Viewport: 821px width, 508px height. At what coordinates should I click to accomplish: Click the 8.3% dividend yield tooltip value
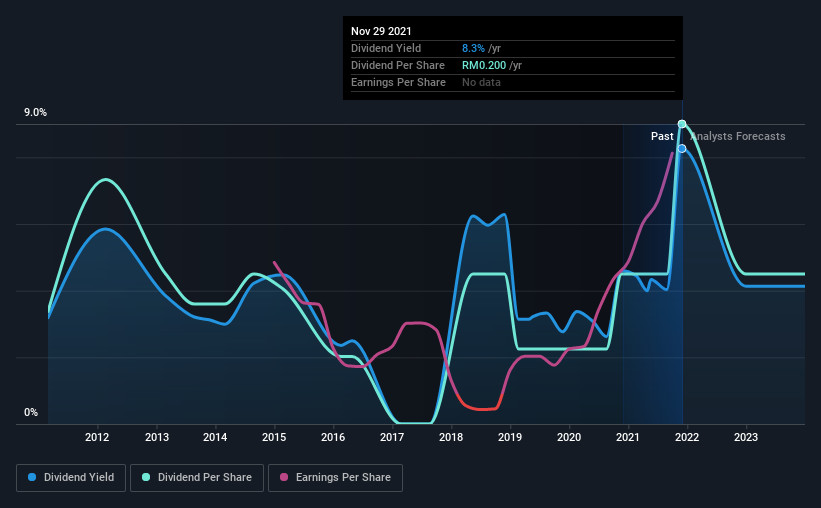473,48
